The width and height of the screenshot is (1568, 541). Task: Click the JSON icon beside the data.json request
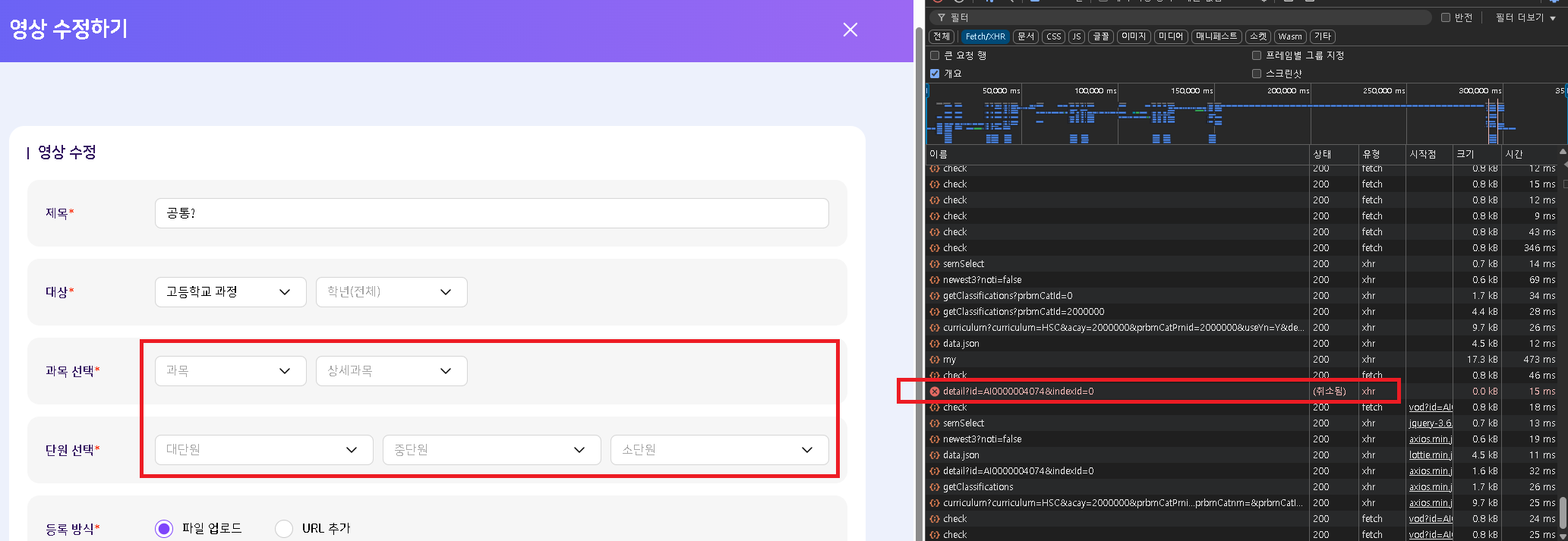[x=935, y=344]
